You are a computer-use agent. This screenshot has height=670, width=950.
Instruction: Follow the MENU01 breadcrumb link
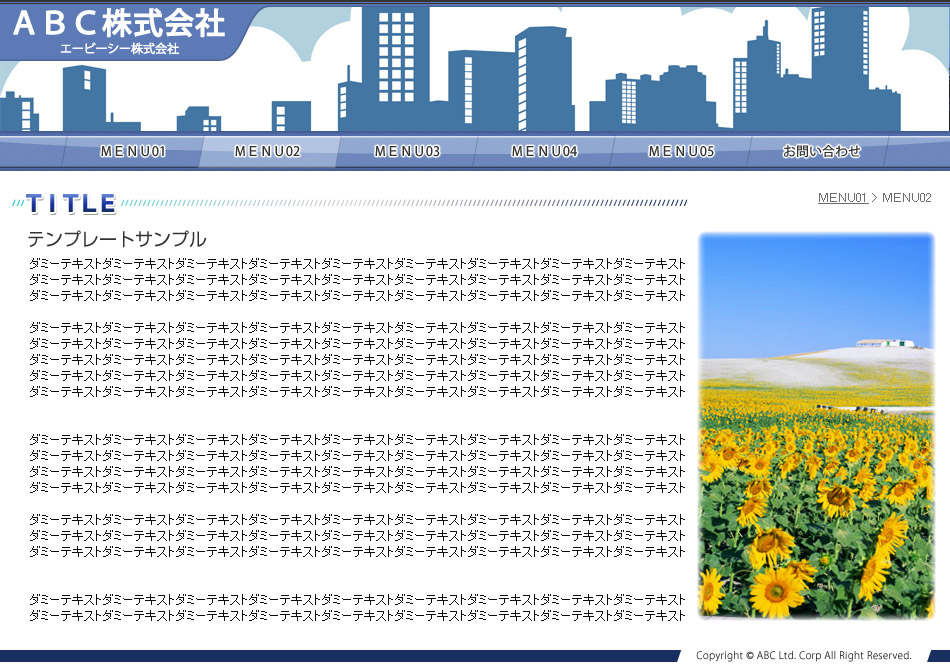[843, 197]
